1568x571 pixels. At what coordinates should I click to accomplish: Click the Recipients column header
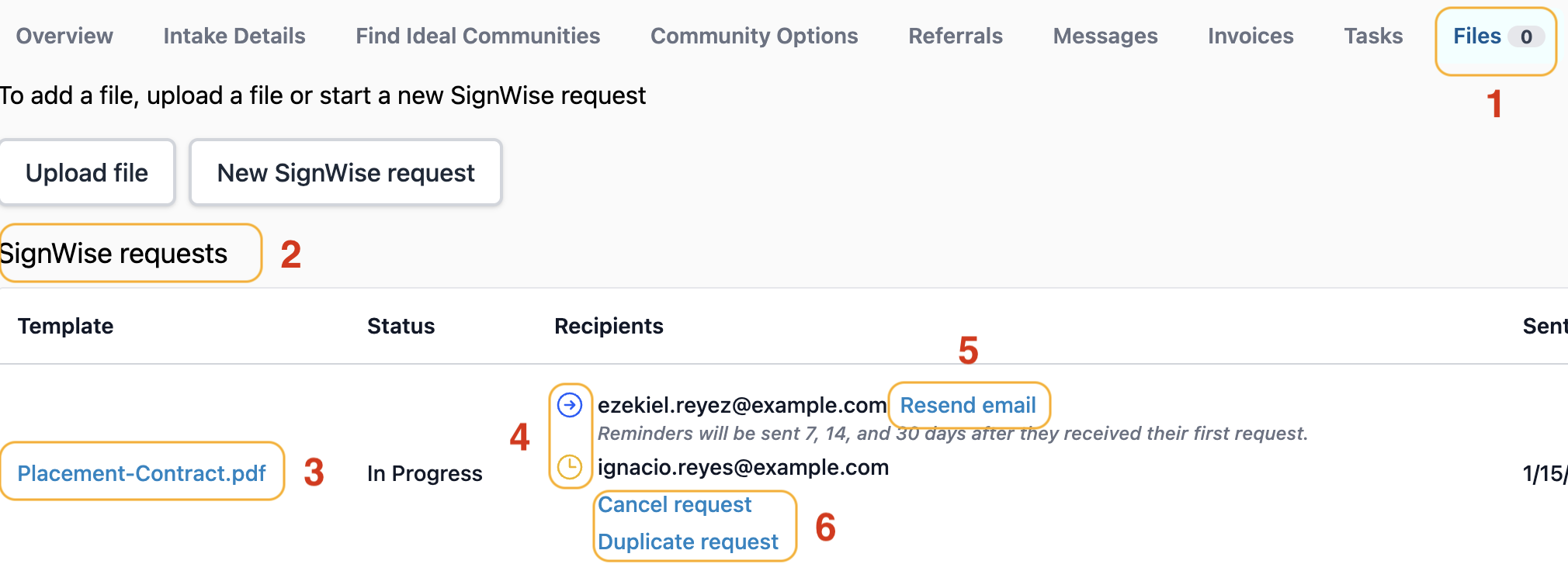[609, 326]
